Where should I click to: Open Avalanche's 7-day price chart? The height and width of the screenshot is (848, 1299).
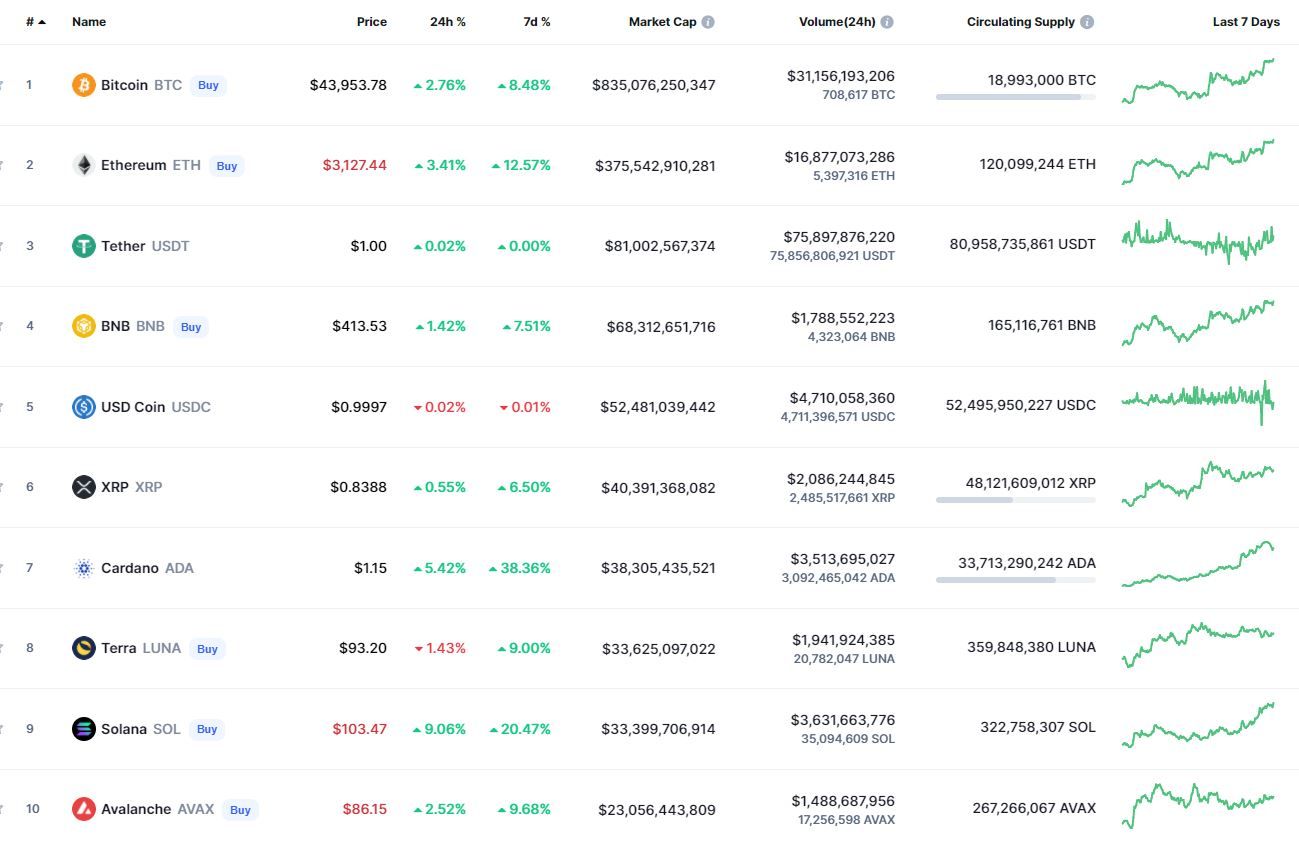tap(1198, 806)
